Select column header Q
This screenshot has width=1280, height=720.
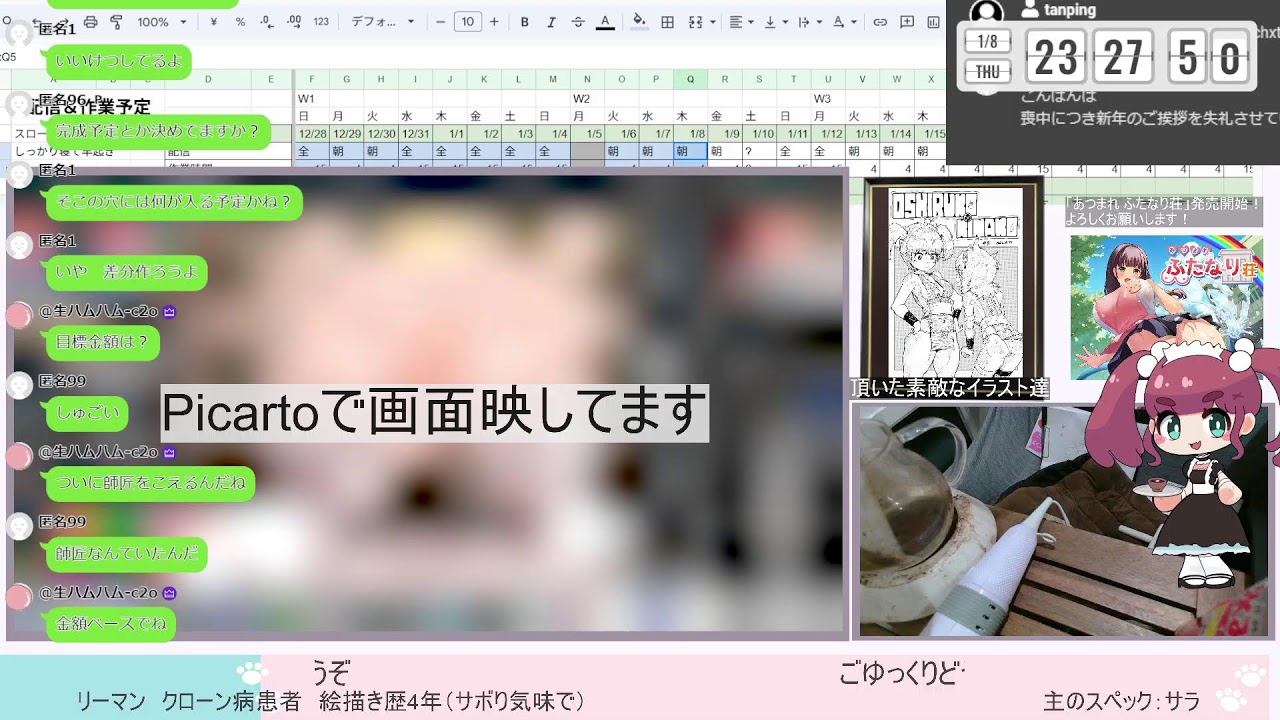690,79
